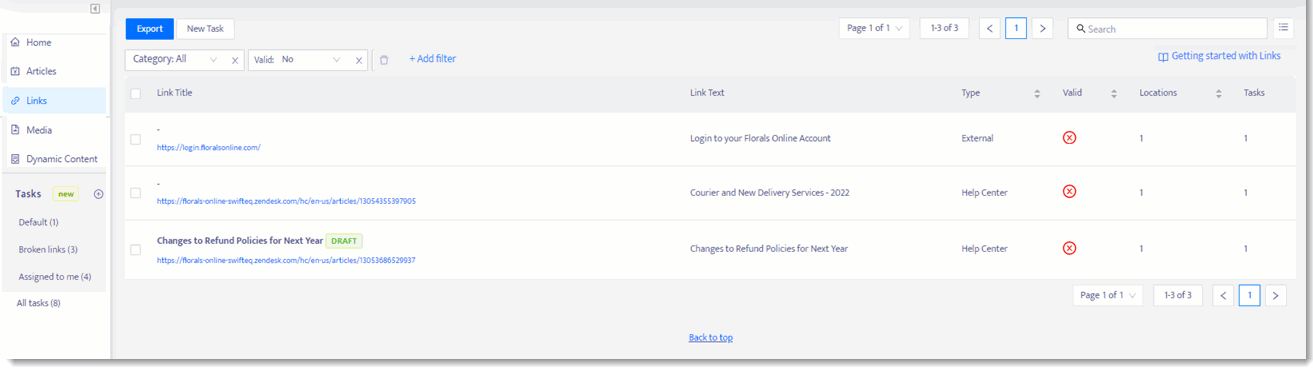
Task: Check the box for the Changes to Refund Policies row
Action: (135, 249)
